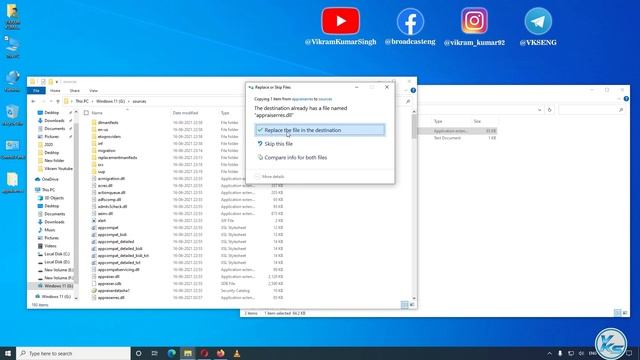Open the File tab in the sources window
Screen dimensions: 640x360
click(x=36, y=91)
